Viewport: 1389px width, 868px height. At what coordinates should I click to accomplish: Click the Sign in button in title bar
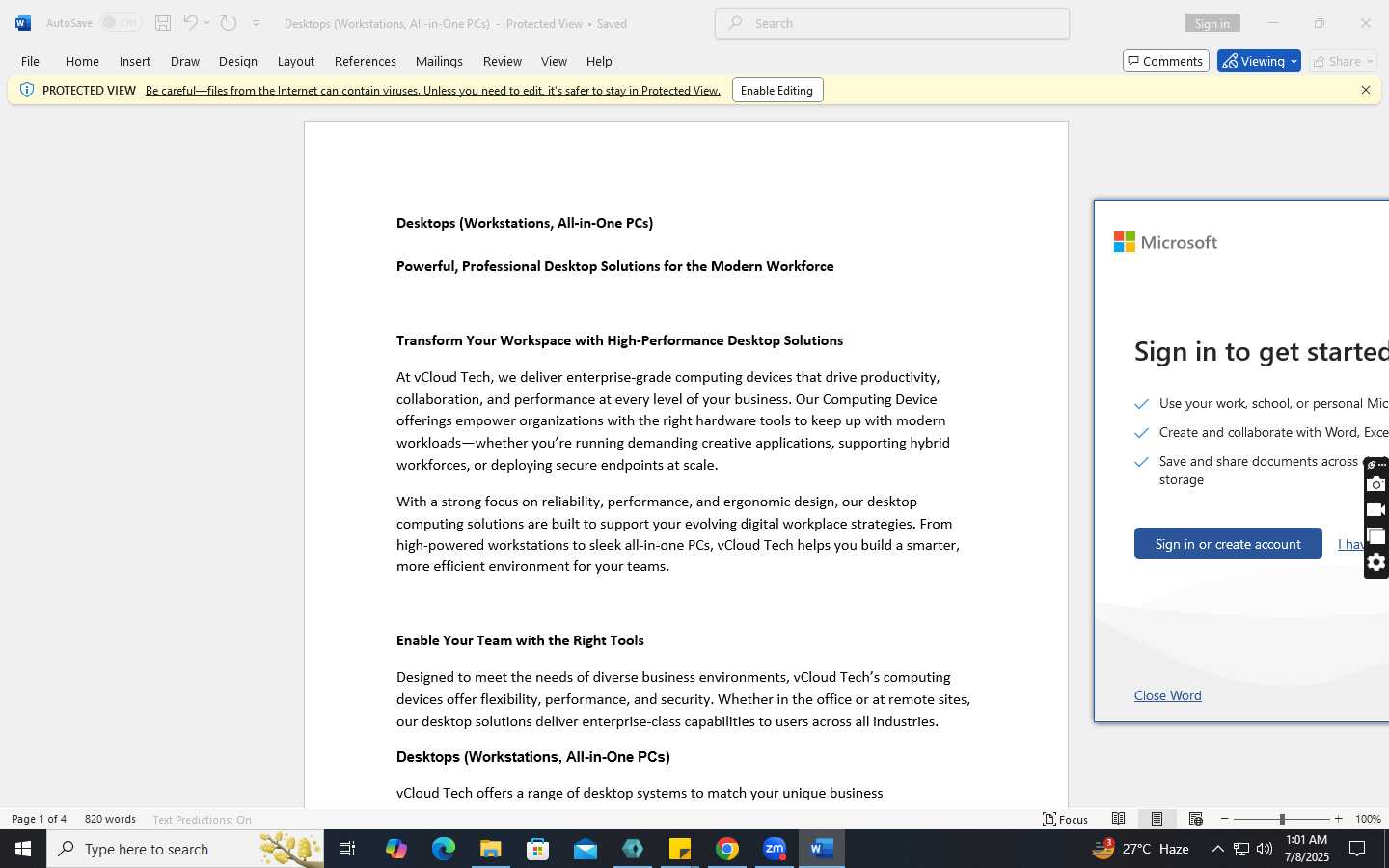[x=1212, y=23]
